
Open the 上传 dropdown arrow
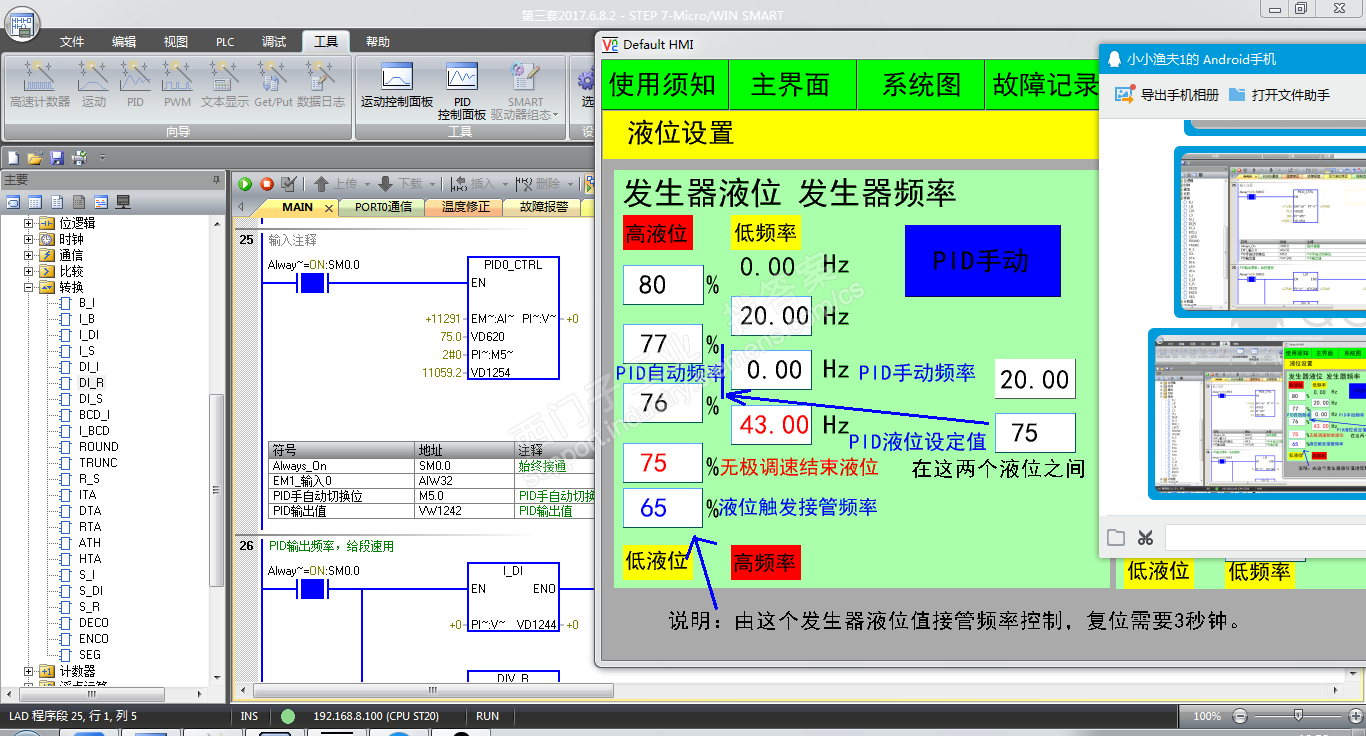pyautogui.click(x=368, y=184)
